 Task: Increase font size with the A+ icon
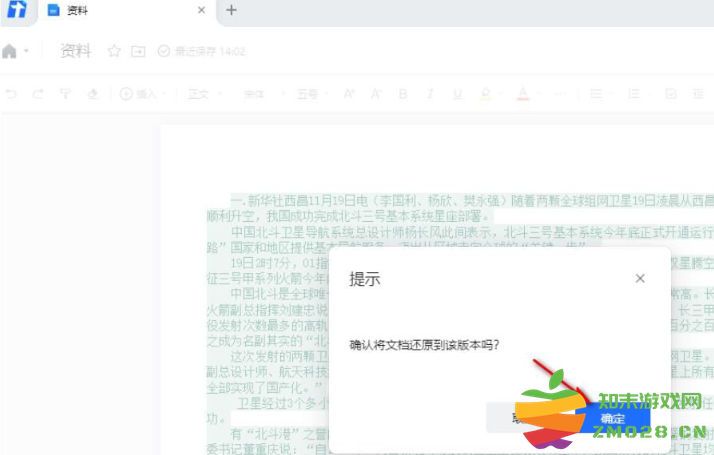[x=349, y=94]
